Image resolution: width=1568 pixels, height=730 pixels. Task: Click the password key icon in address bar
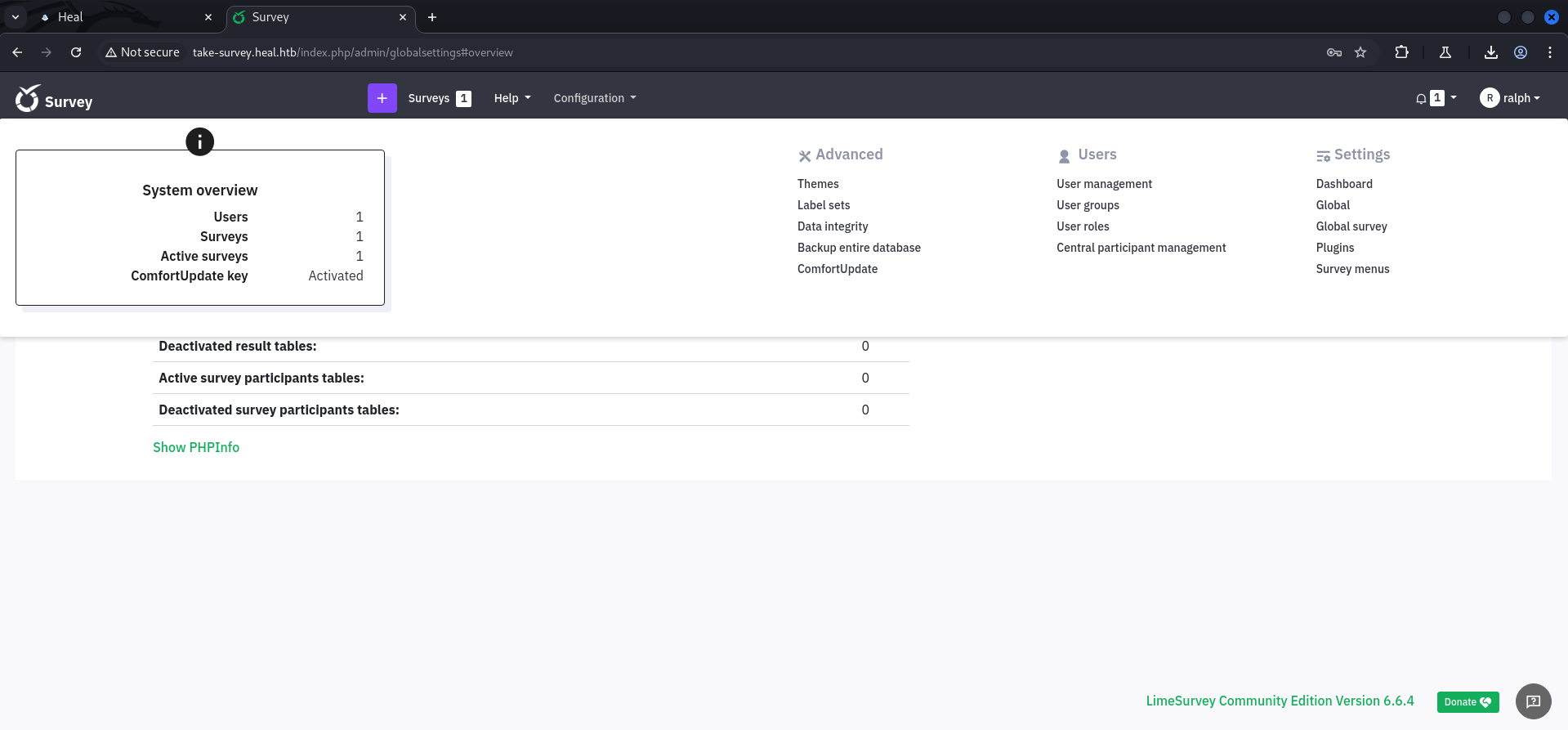[x=1334, y=52]
